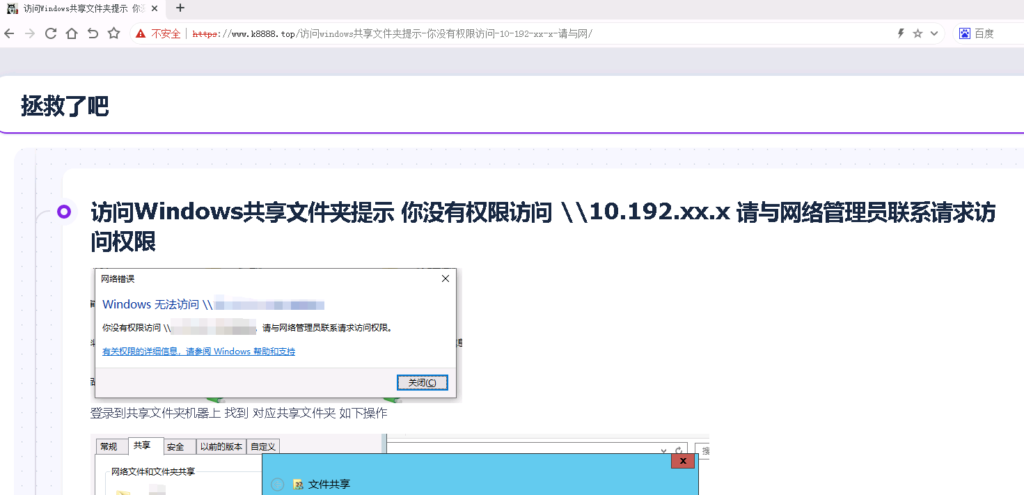Click the 网络文件和文件夹共享 group label

pos(153,471)
